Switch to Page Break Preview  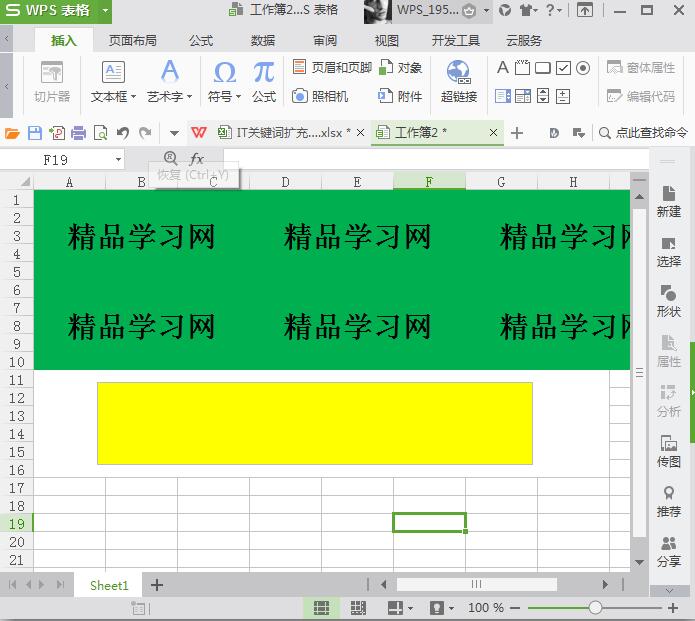pyautogui.click(x=358, y=608)
